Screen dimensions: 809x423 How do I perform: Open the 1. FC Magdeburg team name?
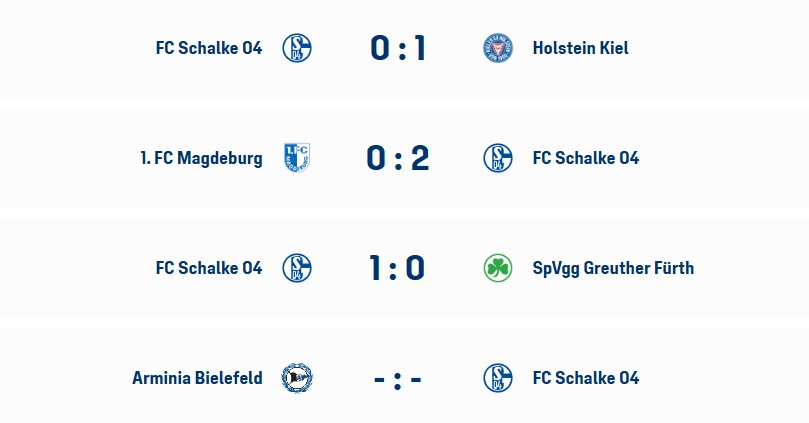201,158
